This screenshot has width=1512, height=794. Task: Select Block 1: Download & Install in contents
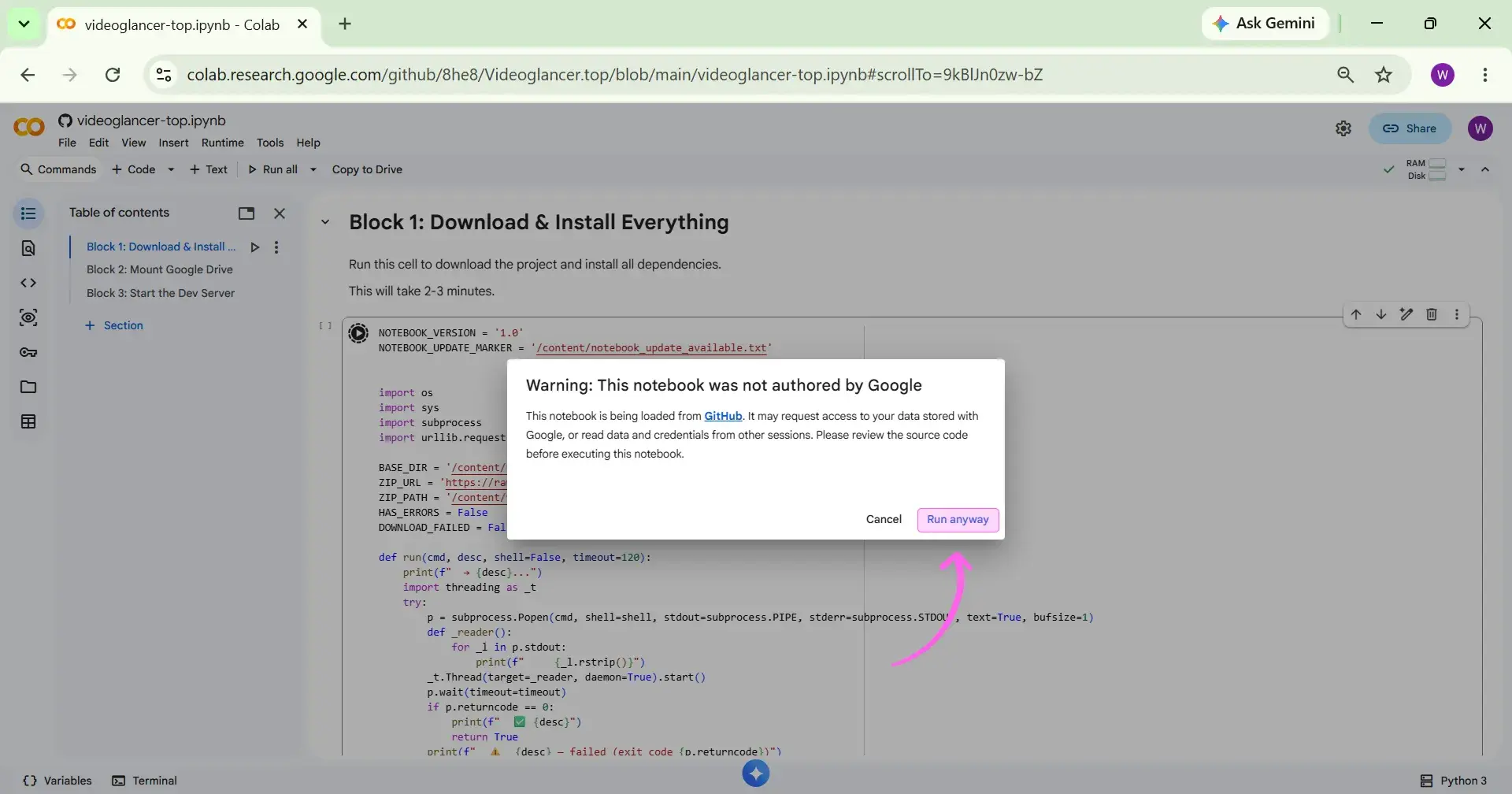pos(161,247)
